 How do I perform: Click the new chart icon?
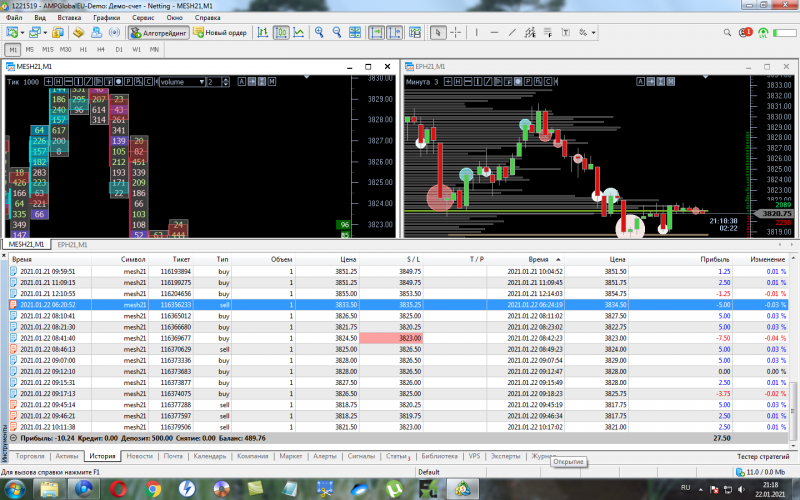point(12,33)
